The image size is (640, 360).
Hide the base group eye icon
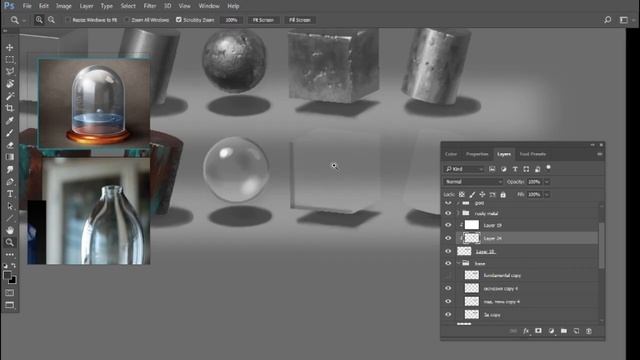click(x=448, y=264)
